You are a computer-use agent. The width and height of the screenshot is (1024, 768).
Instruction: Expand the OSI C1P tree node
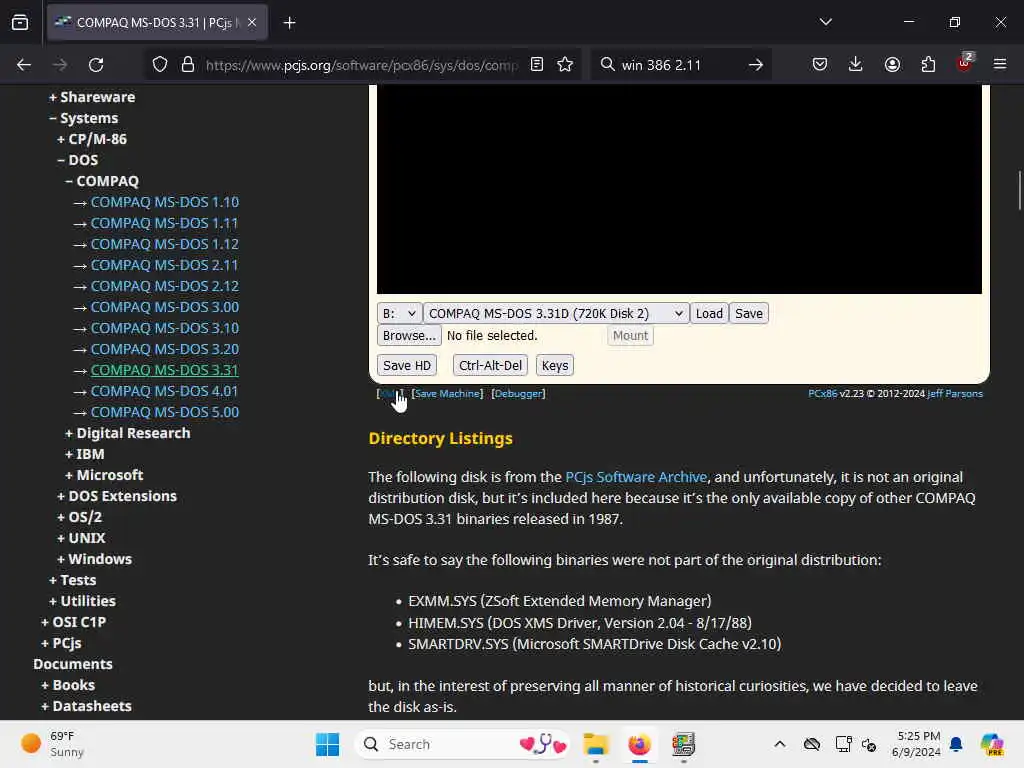73,622
